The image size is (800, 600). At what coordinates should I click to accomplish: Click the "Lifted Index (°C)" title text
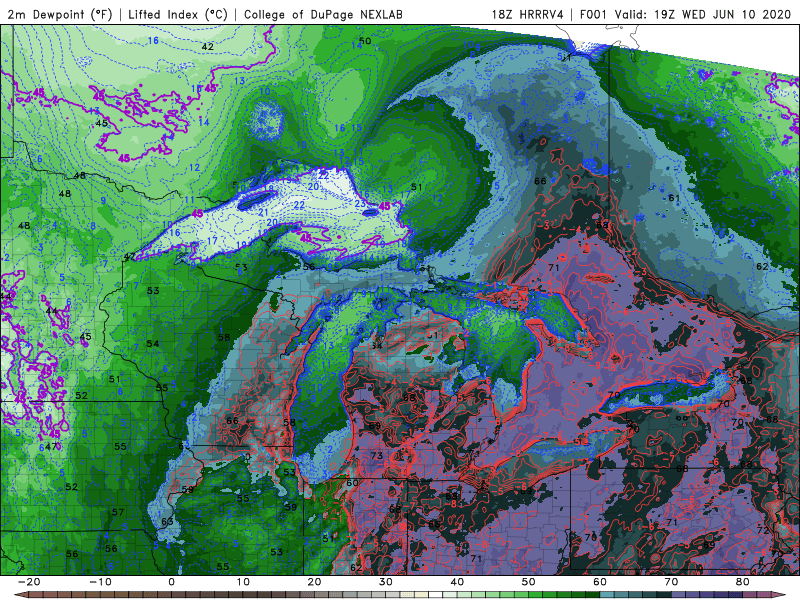178,14
